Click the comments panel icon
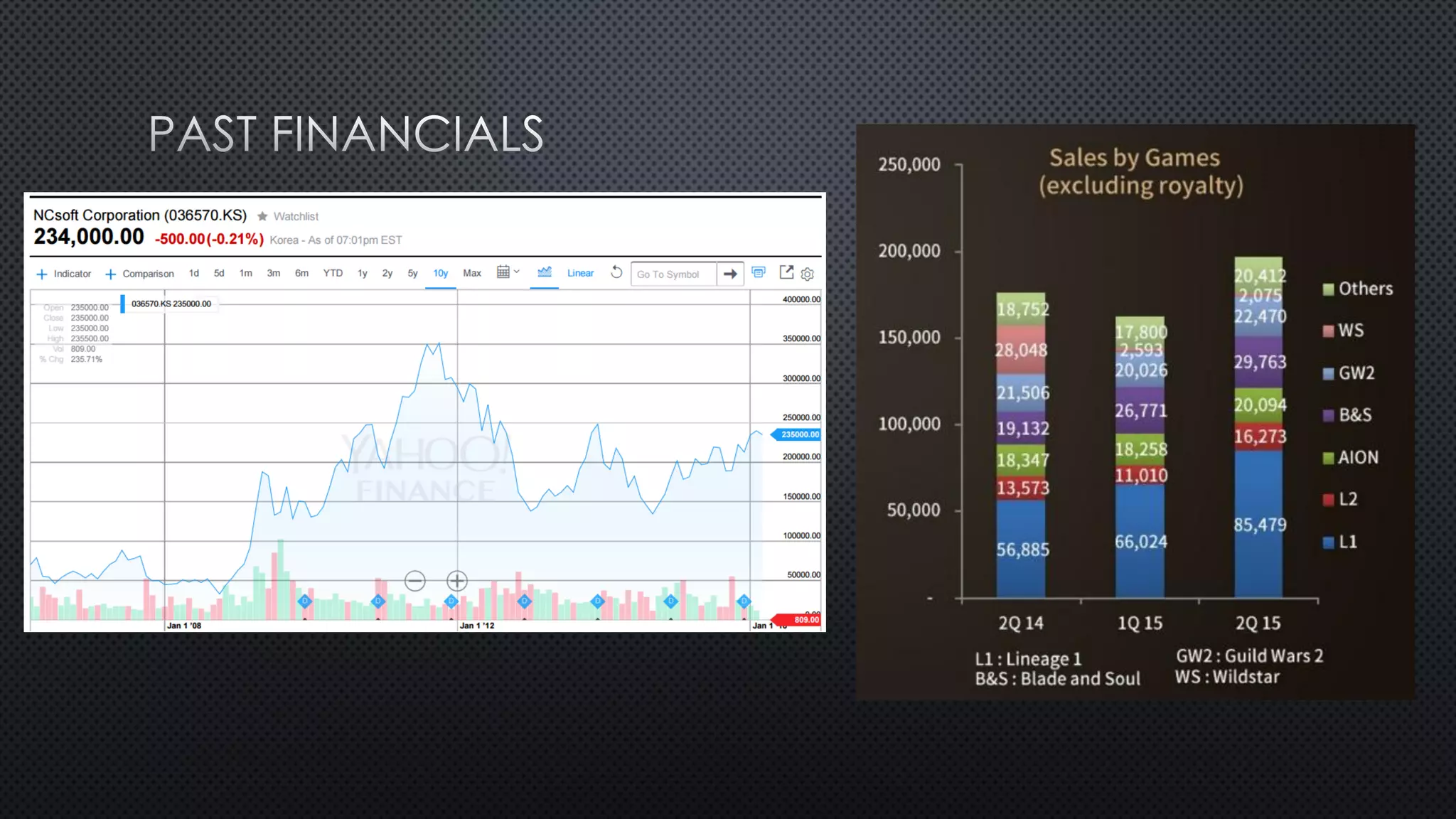This screenshot has height=819, width=1456. 759,272
